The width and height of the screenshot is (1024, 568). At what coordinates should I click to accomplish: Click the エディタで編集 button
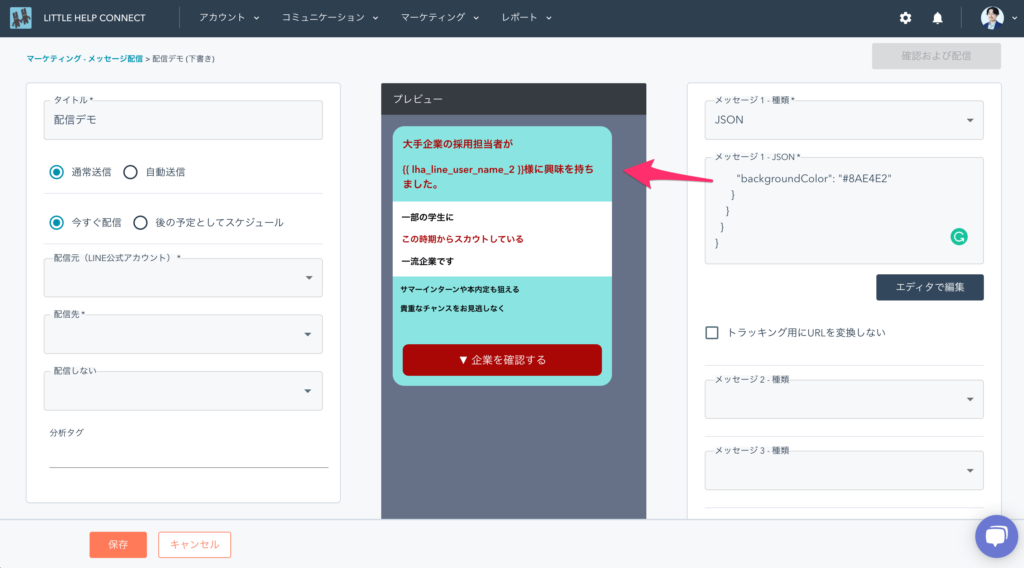coord(930,287)
